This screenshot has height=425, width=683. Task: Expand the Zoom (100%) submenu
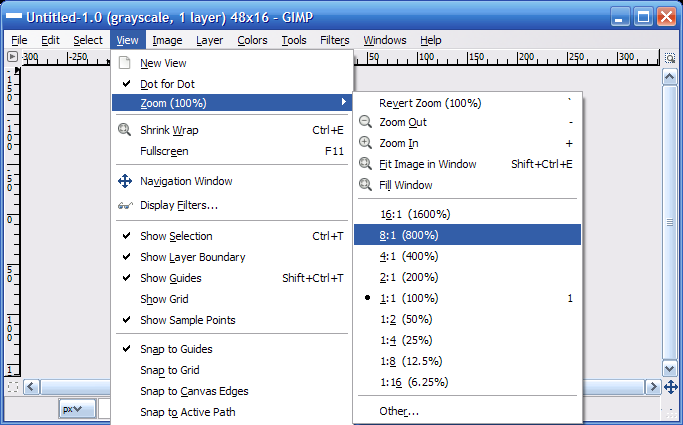click(232, 103)
